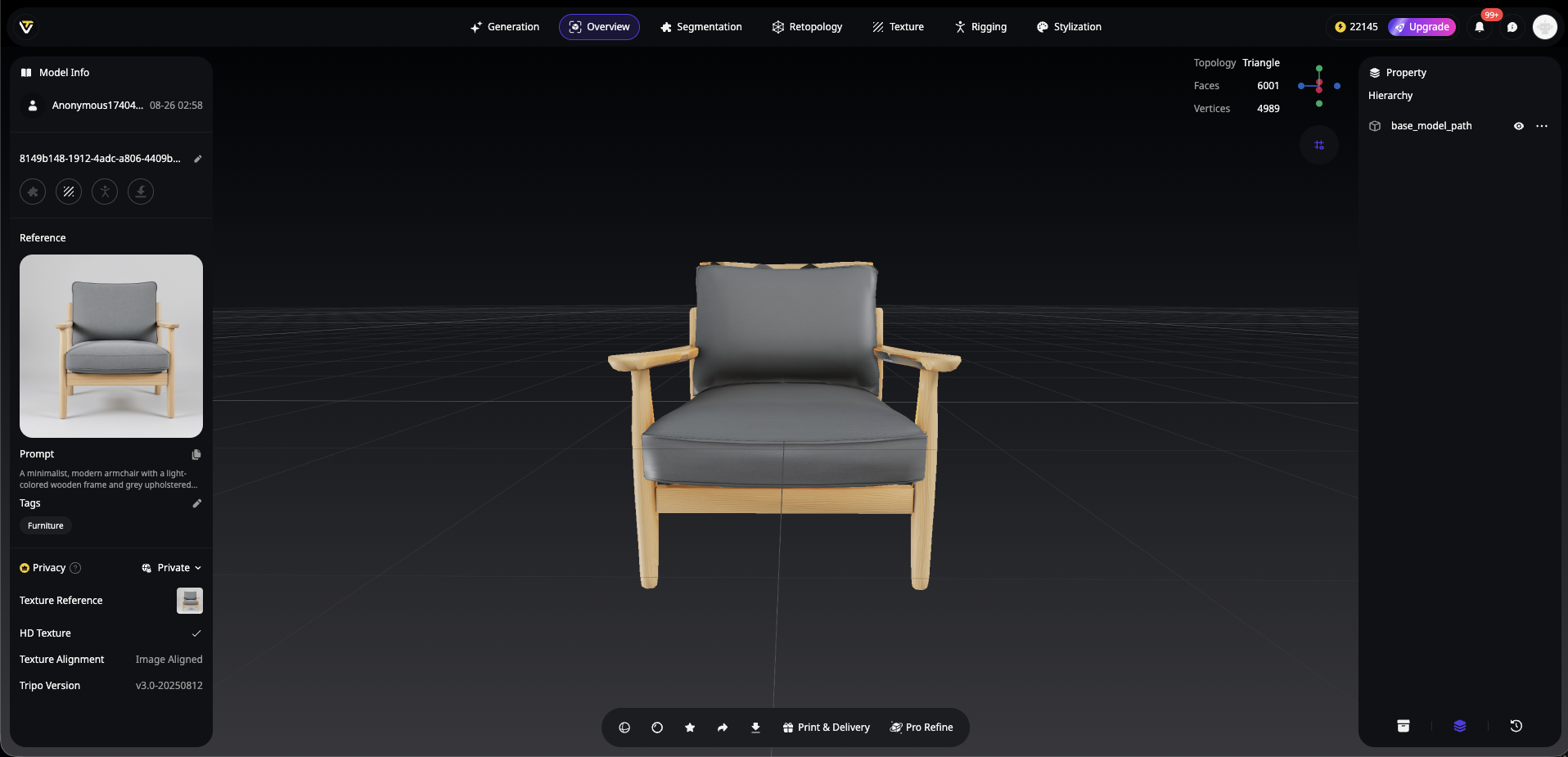Favorite the model with star icon

(690, 728)
